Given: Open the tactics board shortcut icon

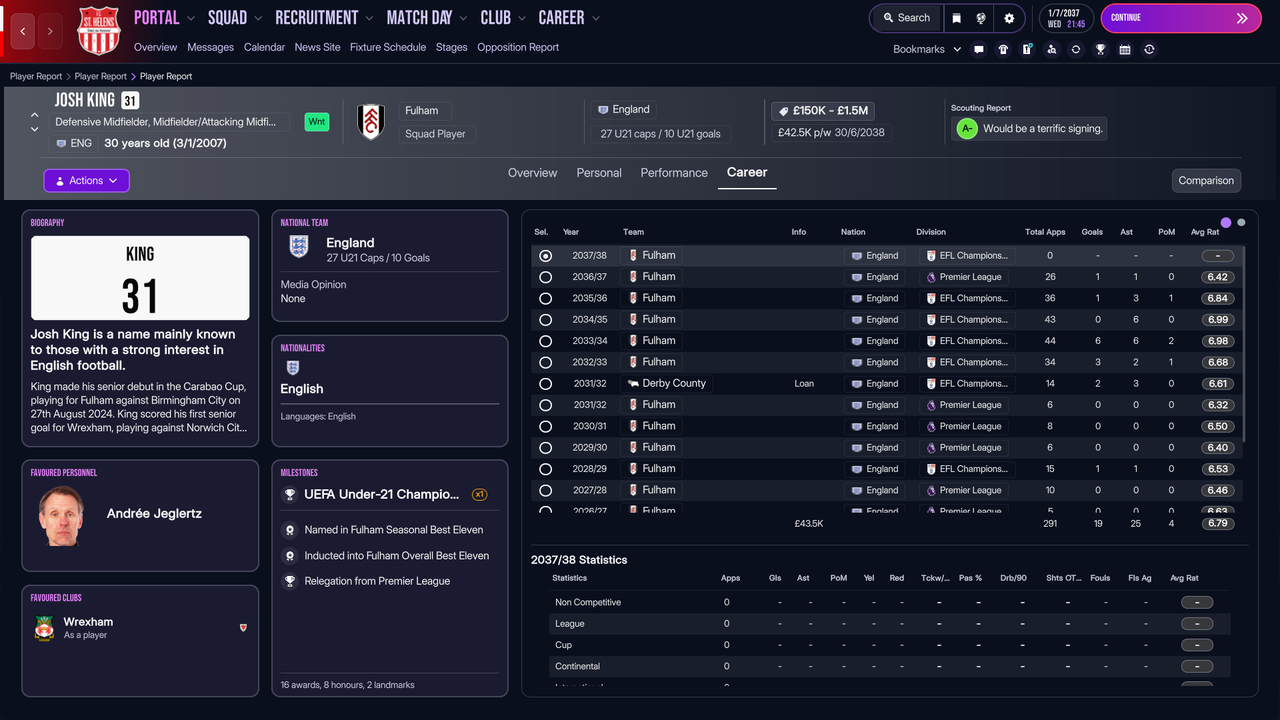Looking at the screenshot, I should 1027,49.
